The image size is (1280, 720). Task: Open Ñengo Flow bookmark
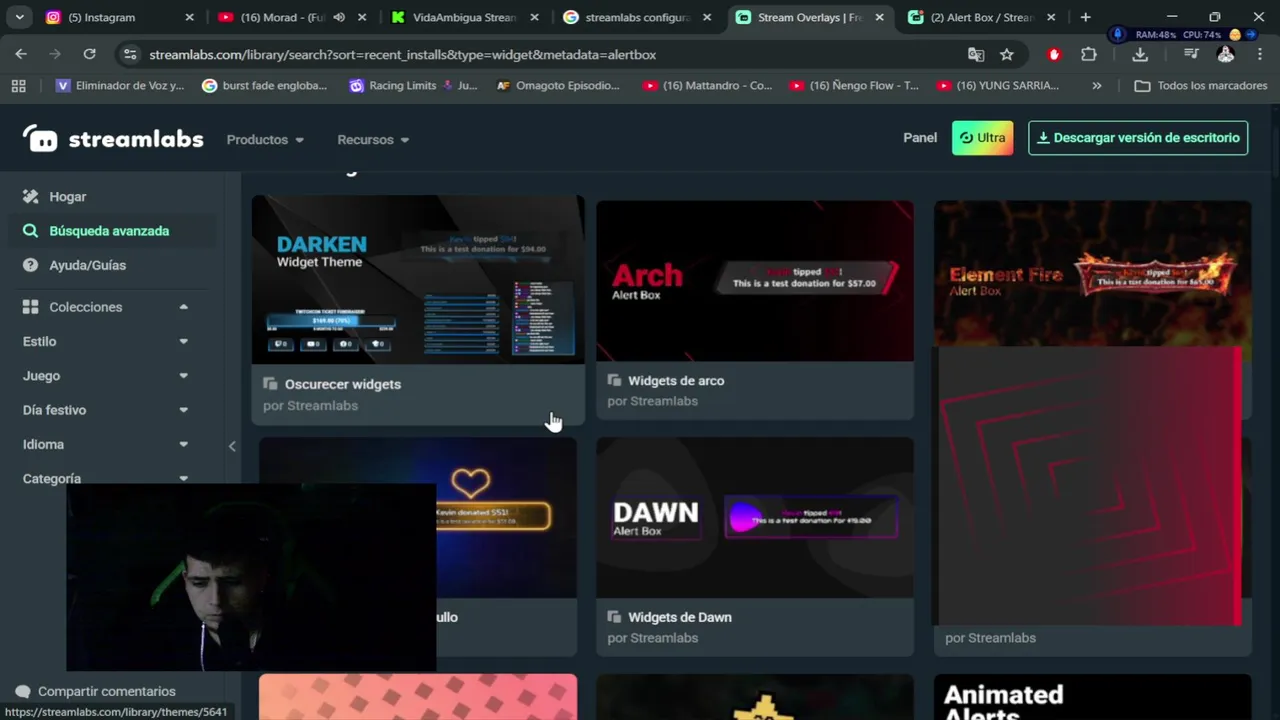(x=854, y=86)
